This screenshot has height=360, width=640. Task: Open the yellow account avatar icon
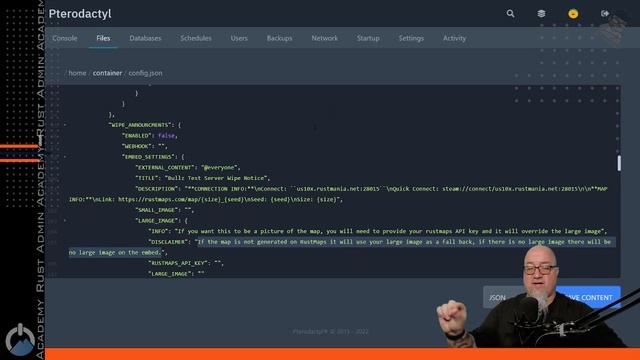pyautogui.click(x=573, y=13)
